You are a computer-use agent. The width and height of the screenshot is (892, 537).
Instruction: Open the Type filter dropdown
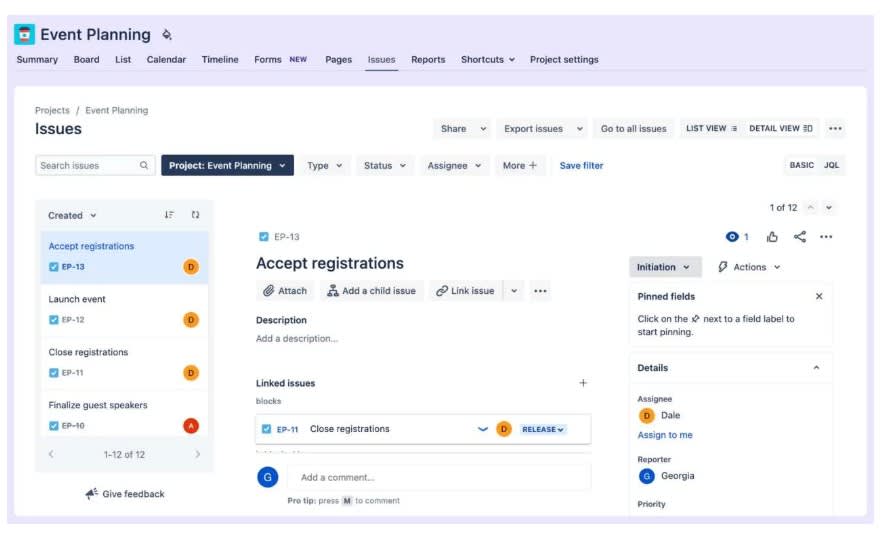pos(324,166)
